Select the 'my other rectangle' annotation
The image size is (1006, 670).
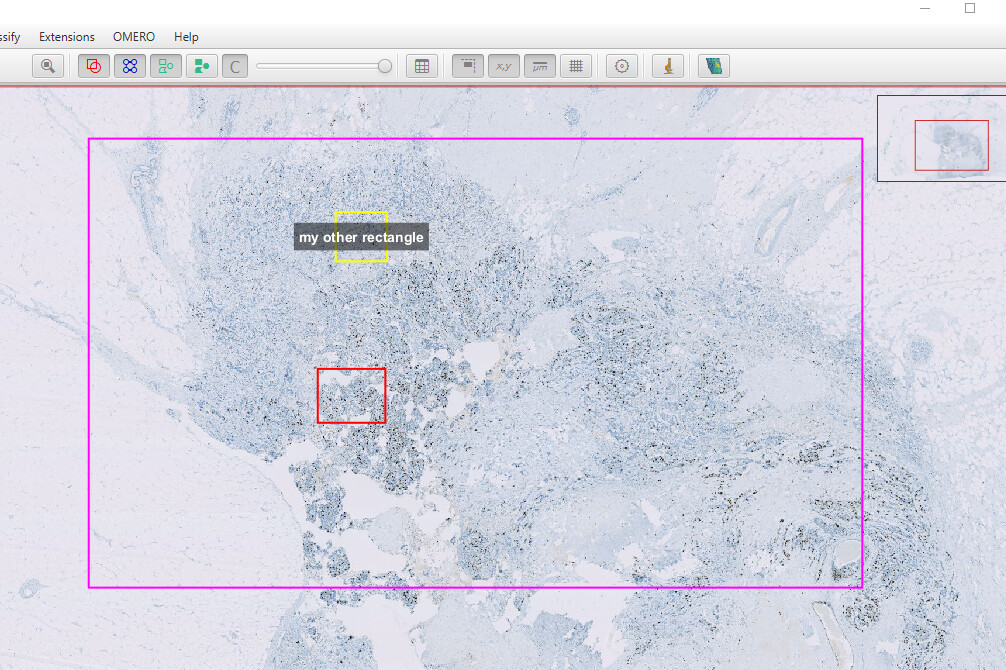click(x=360, y=237)
